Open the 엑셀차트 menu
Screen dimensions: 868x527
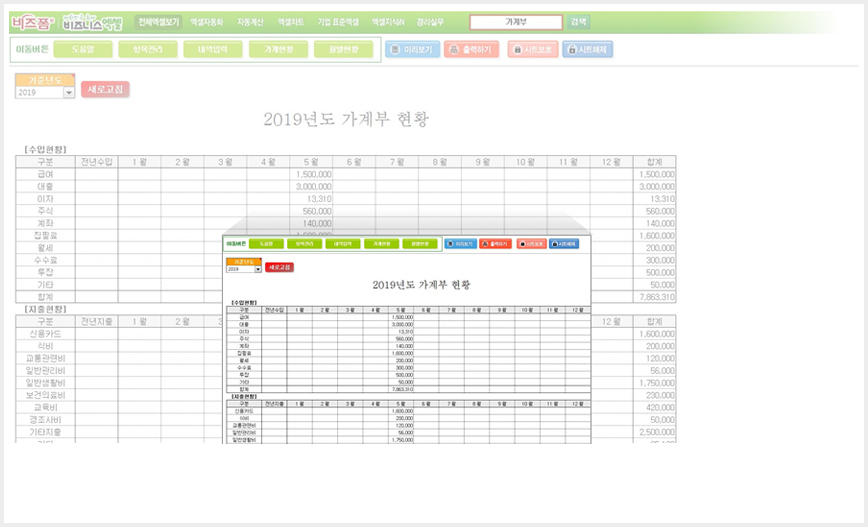pos(291,22)
